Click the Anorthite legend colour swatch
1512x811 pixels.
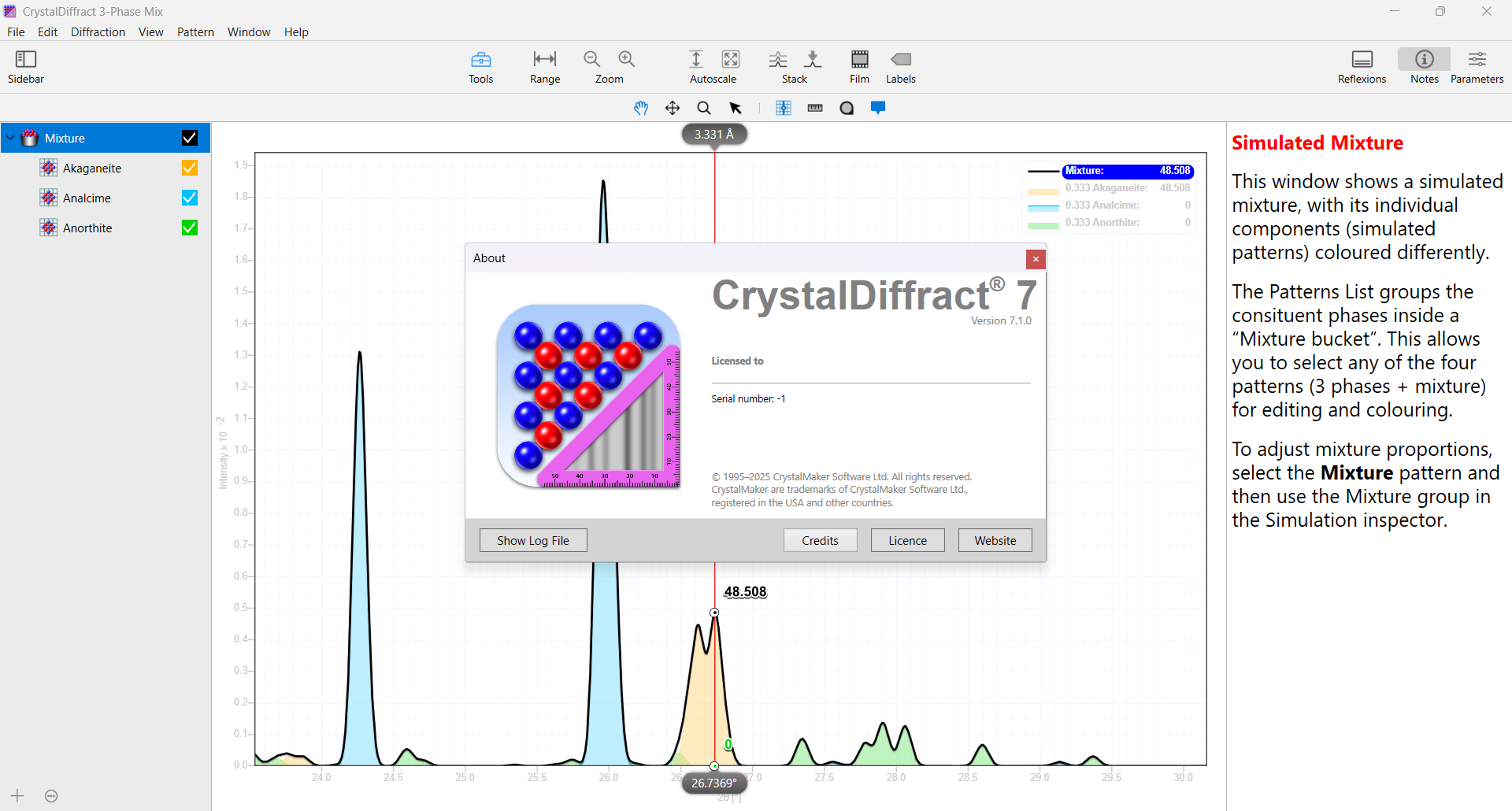click(1043, 225)
